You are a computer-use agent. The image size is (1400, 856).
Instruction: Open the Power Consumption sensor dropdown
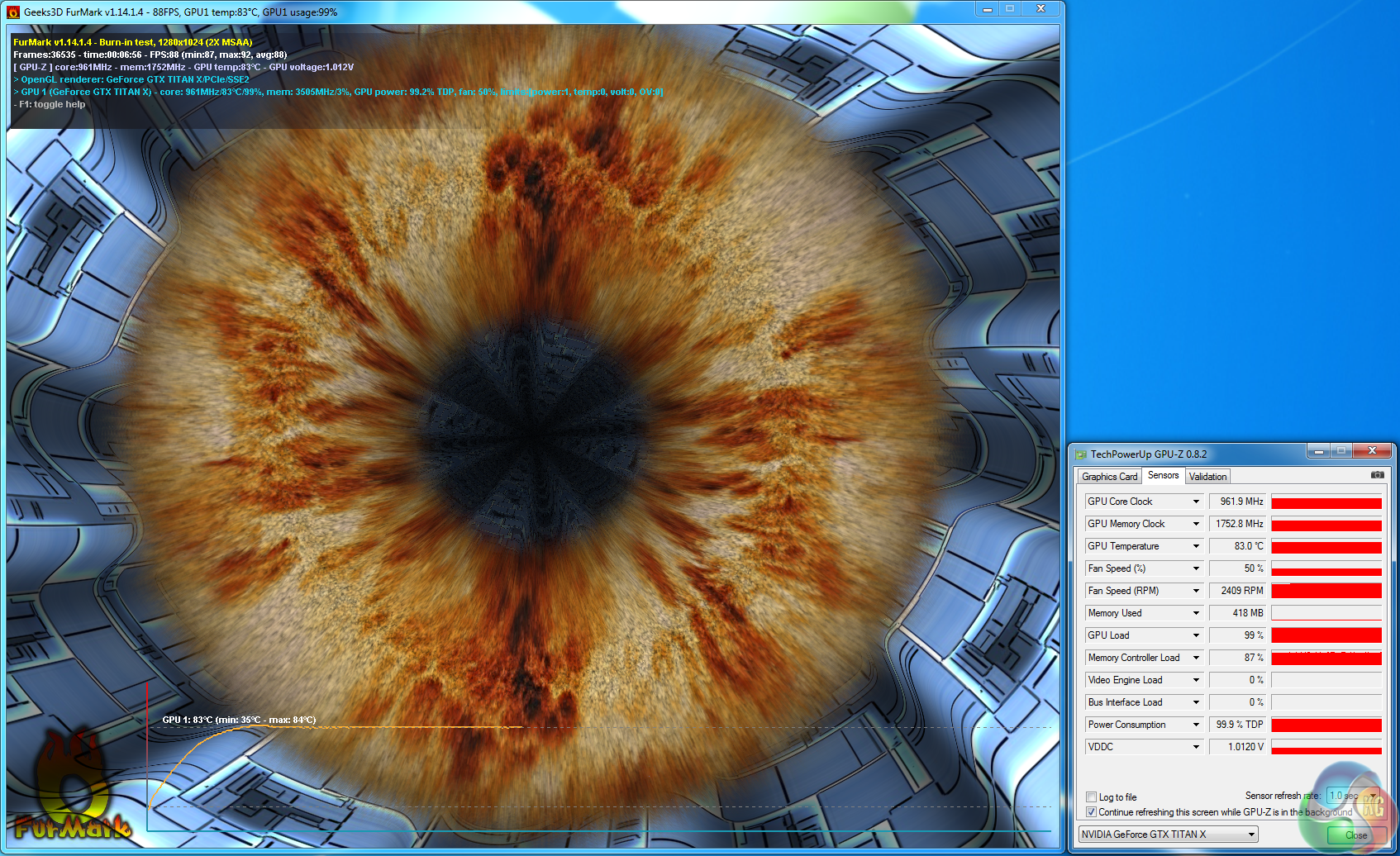[1195, 725]
